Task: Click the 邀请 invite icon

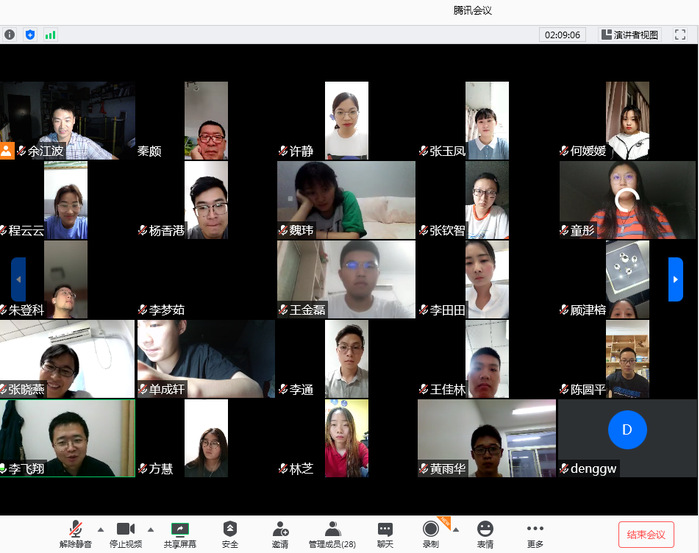Action: click(x=280, y=529)
